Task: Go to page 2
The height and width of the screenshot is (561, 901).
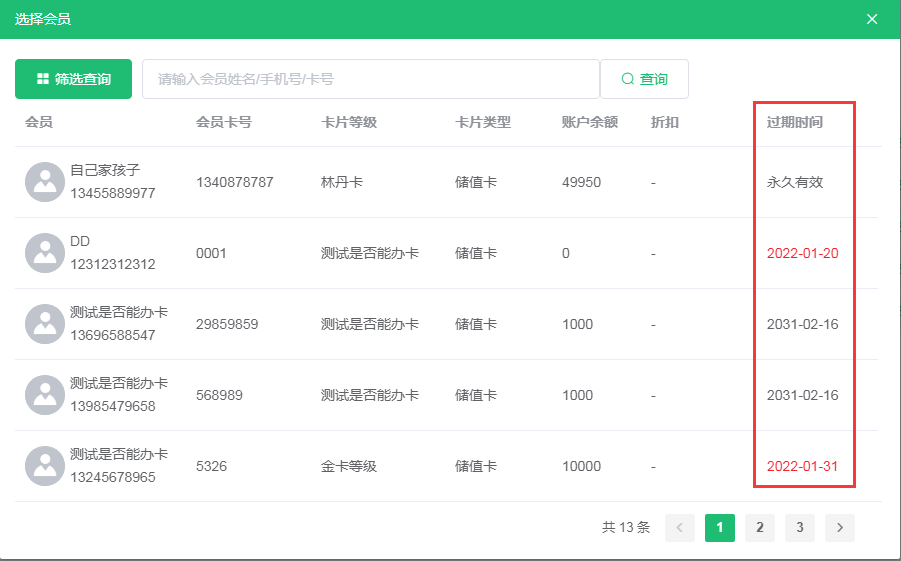Action: (x=760, y=527)
